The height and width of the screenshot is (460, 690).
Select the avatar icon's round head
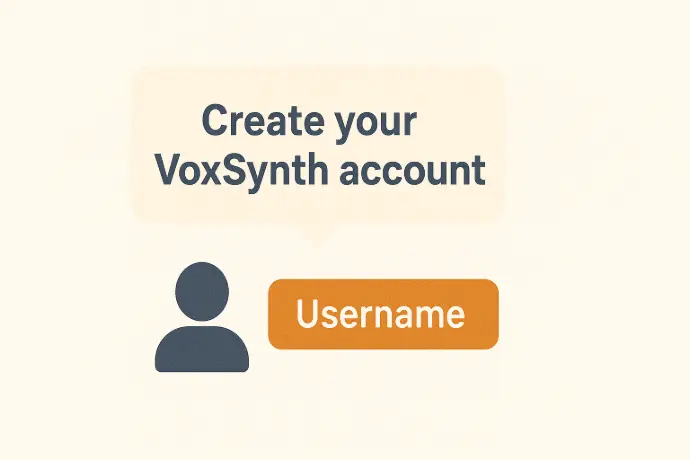click(202, 291)
